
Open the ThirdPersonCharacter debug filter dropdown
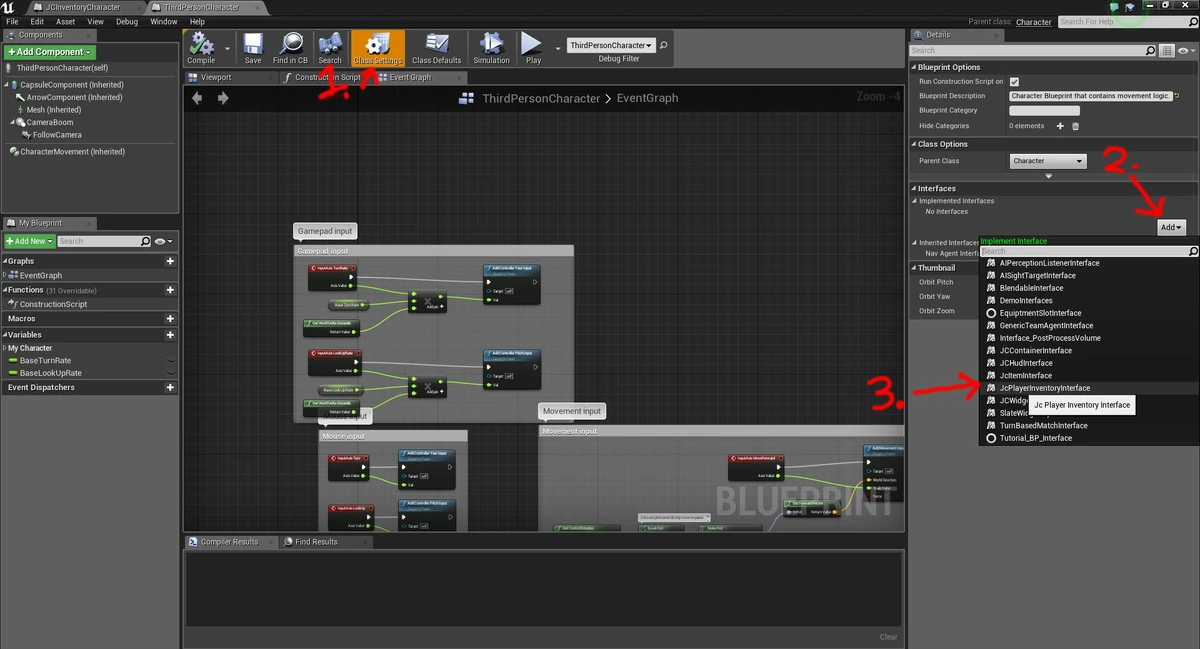pos(611,45)
